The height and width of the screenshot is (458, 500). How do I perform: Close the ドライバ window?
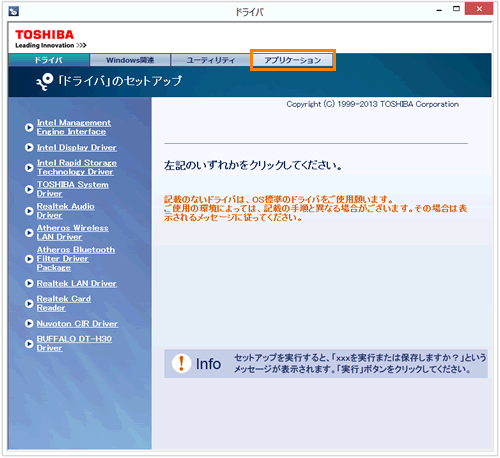click(479, 9)
